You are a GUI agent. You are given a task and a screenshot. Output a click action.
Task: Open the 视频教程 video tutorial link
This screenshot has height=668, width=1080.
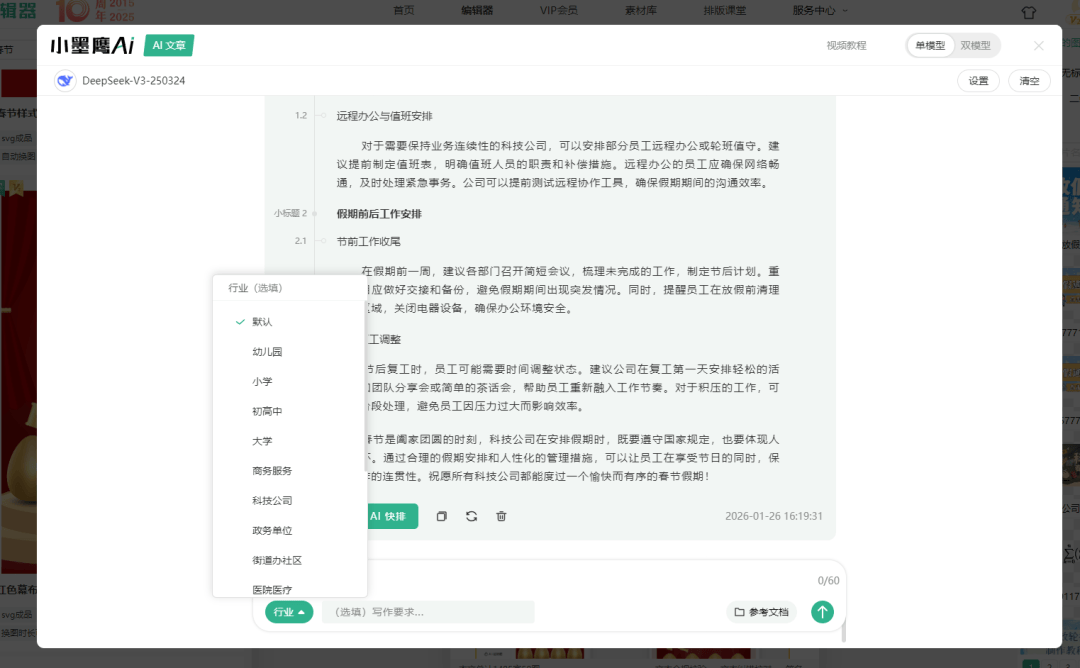coord(846,46)
